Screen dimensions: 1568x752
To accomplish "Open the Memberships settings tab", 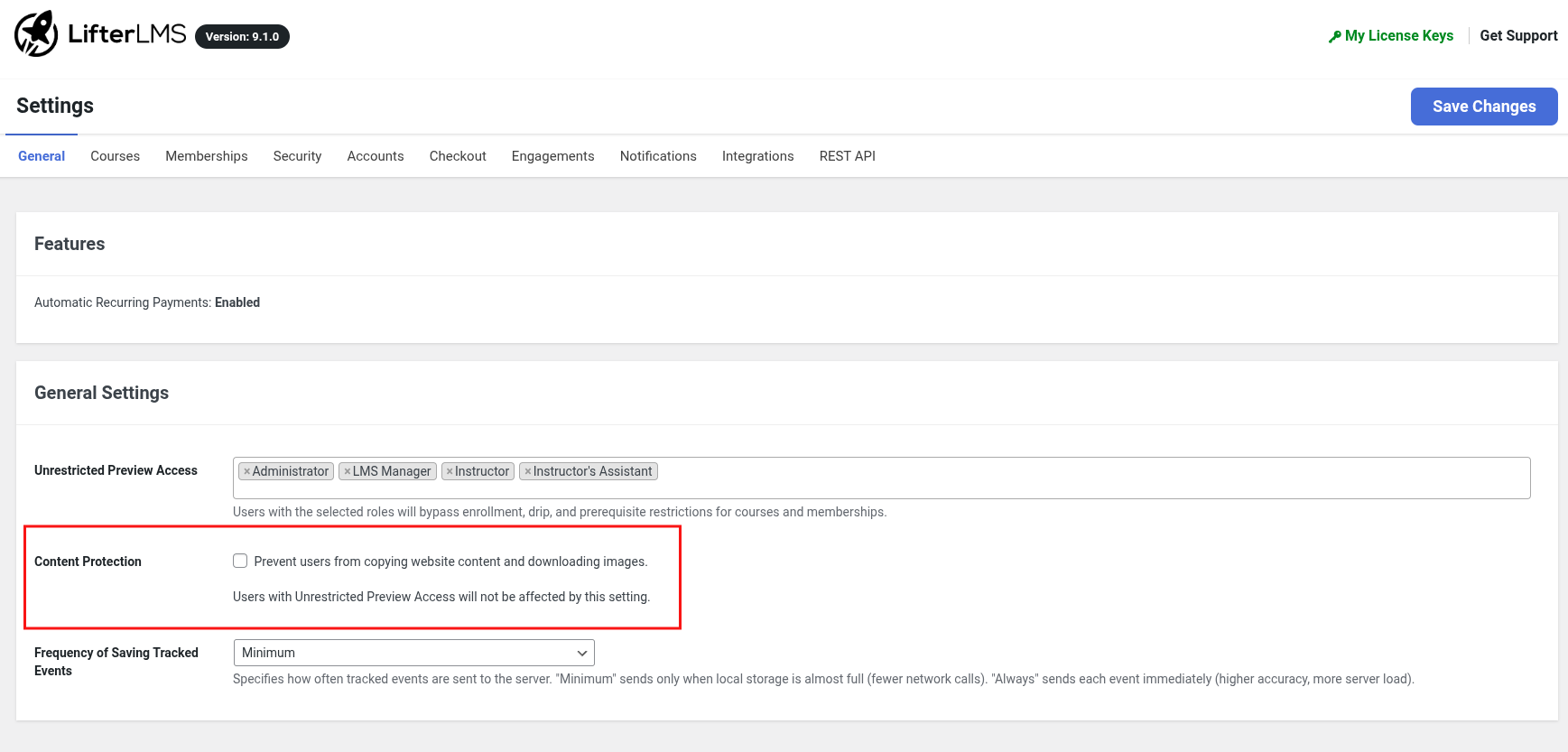I will 206,156.
